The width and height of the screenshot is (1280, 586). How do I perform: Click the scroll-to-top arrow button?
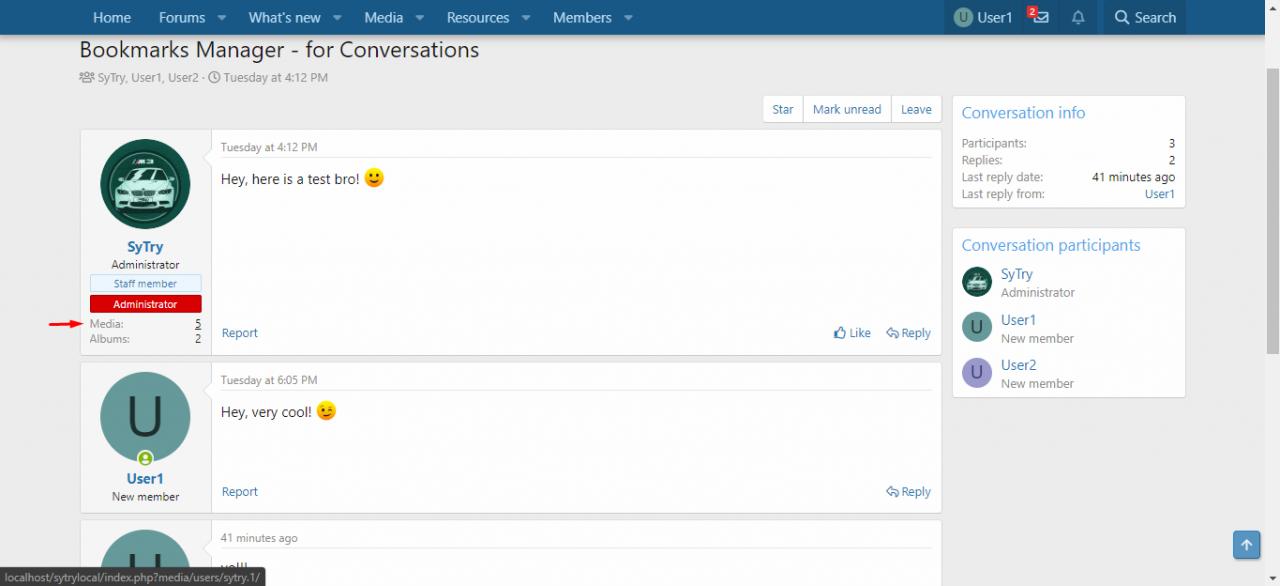click(1246, 545)
